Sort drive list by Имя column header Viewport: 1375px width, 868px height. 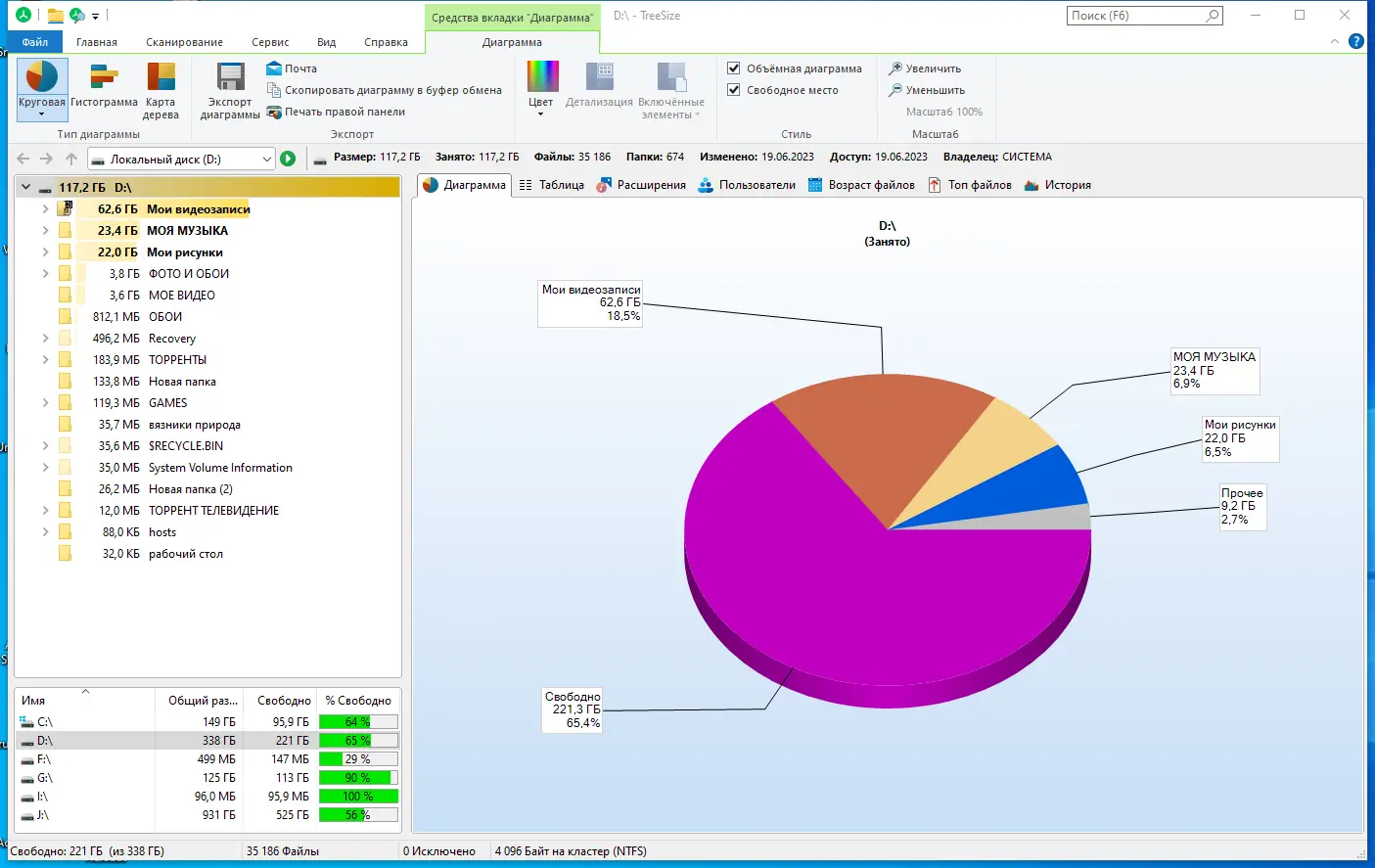(85, 701)
